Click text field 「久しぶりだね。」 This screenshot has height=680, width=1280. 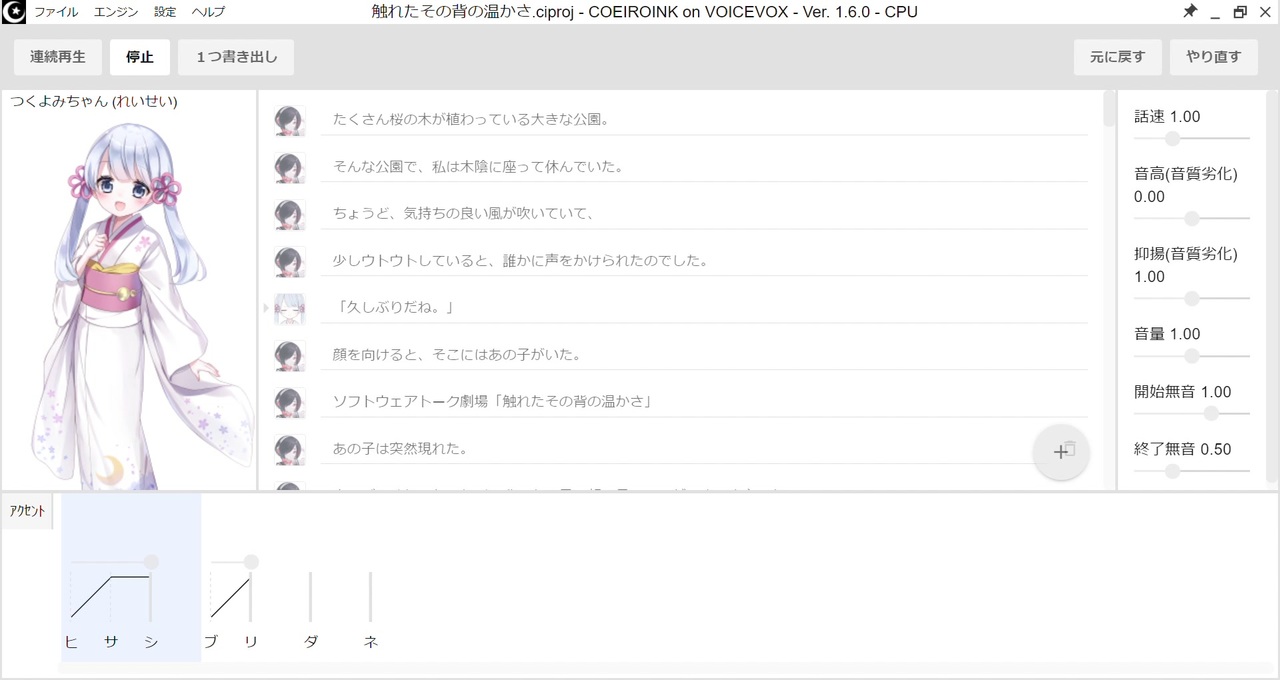click(704, 308)
